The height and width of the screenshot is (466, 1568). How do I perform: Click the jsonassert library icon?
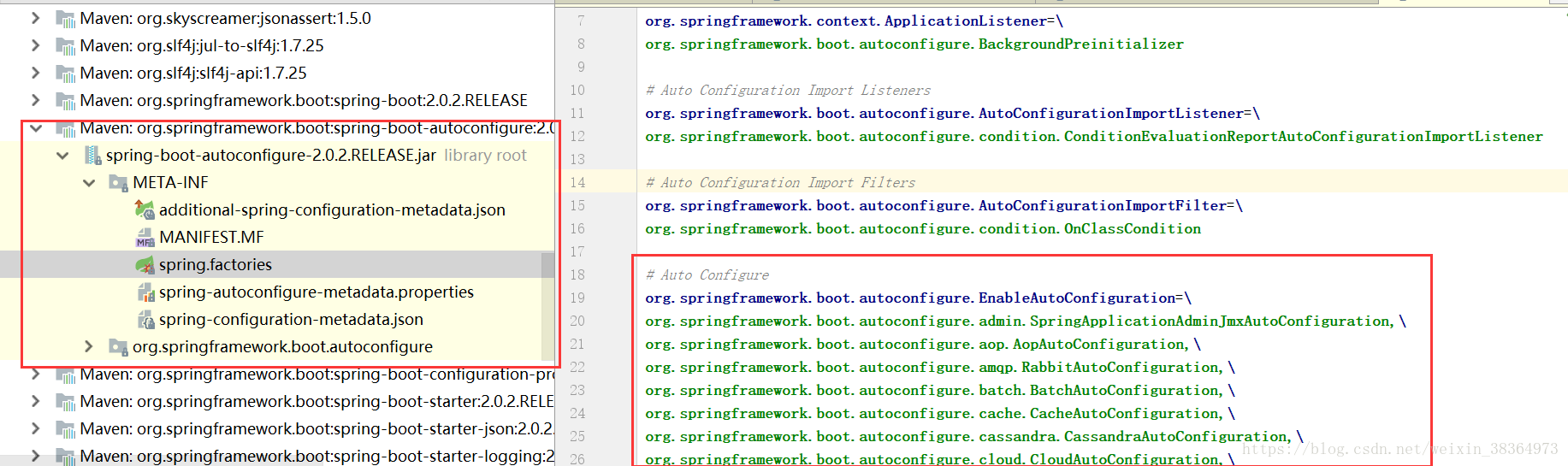point(65,19)
